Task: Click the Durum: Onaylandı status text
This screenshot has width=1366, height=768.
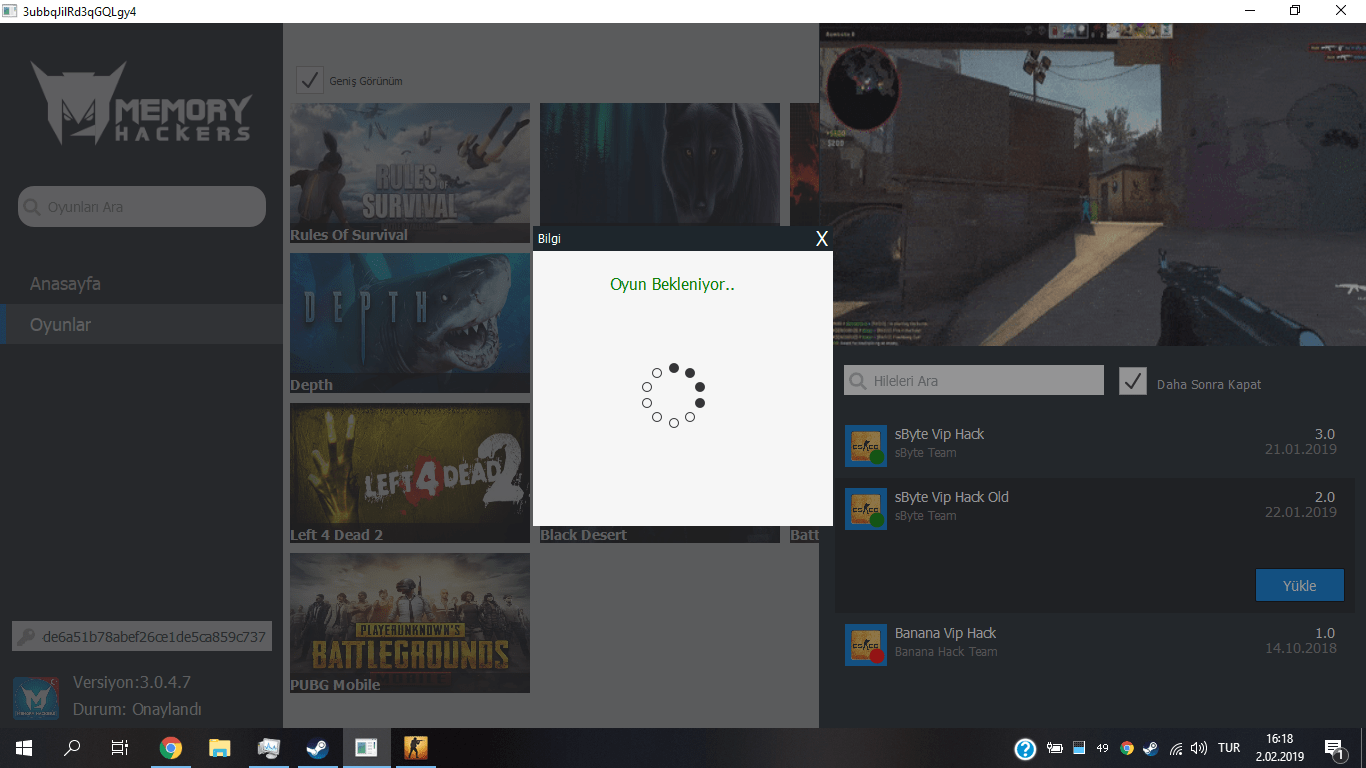Action: pos(137,710)
